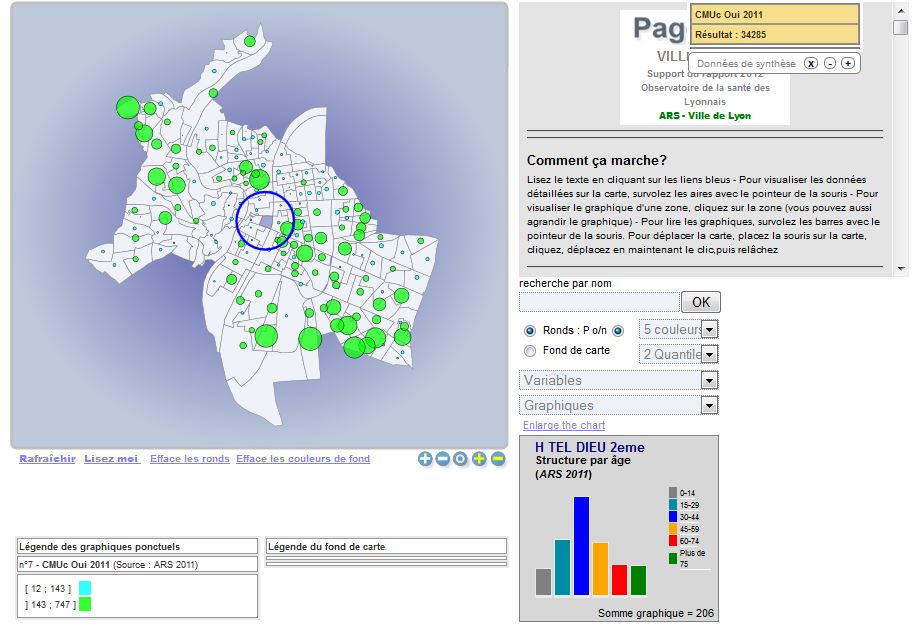Click the Rafraîchir link

pyautogui.click(x=47, y=459)
